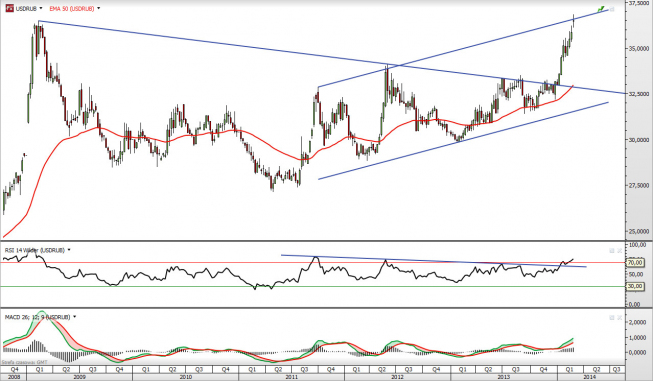Image resolution: width=653 pixels, height=381 pixels.
Task: Select the EMA 50 (USDRUB) label
Action: 72,8
